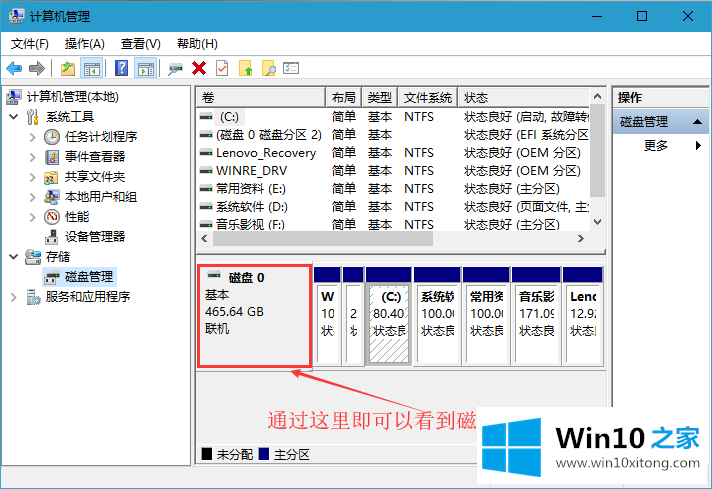Viewport: 712px width, 489px height.
Task: Open the 操作(A) menu
Action: (x=85, y=44)
